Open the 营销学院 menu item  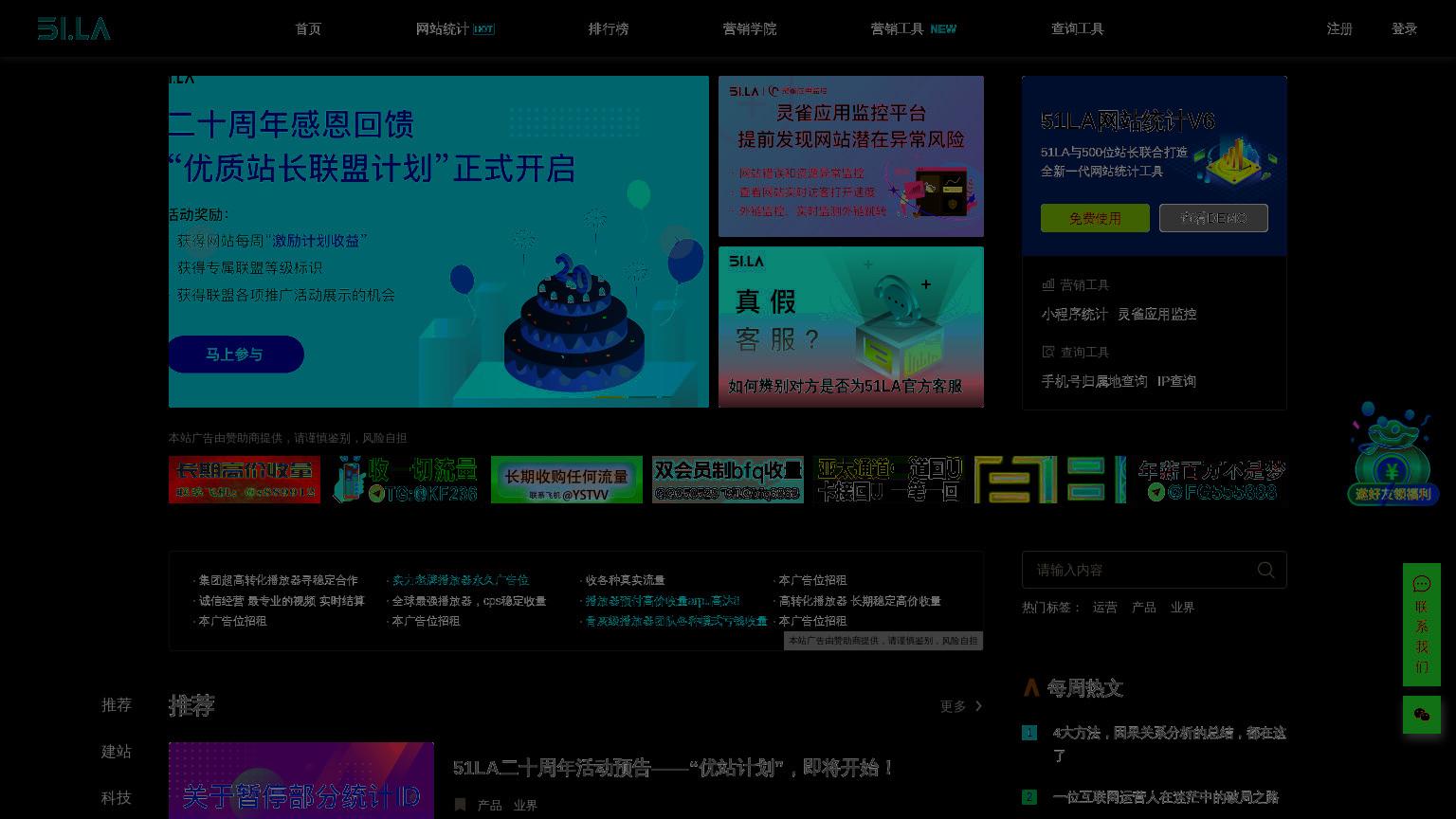pyautogui.click(x=750, y=28)
